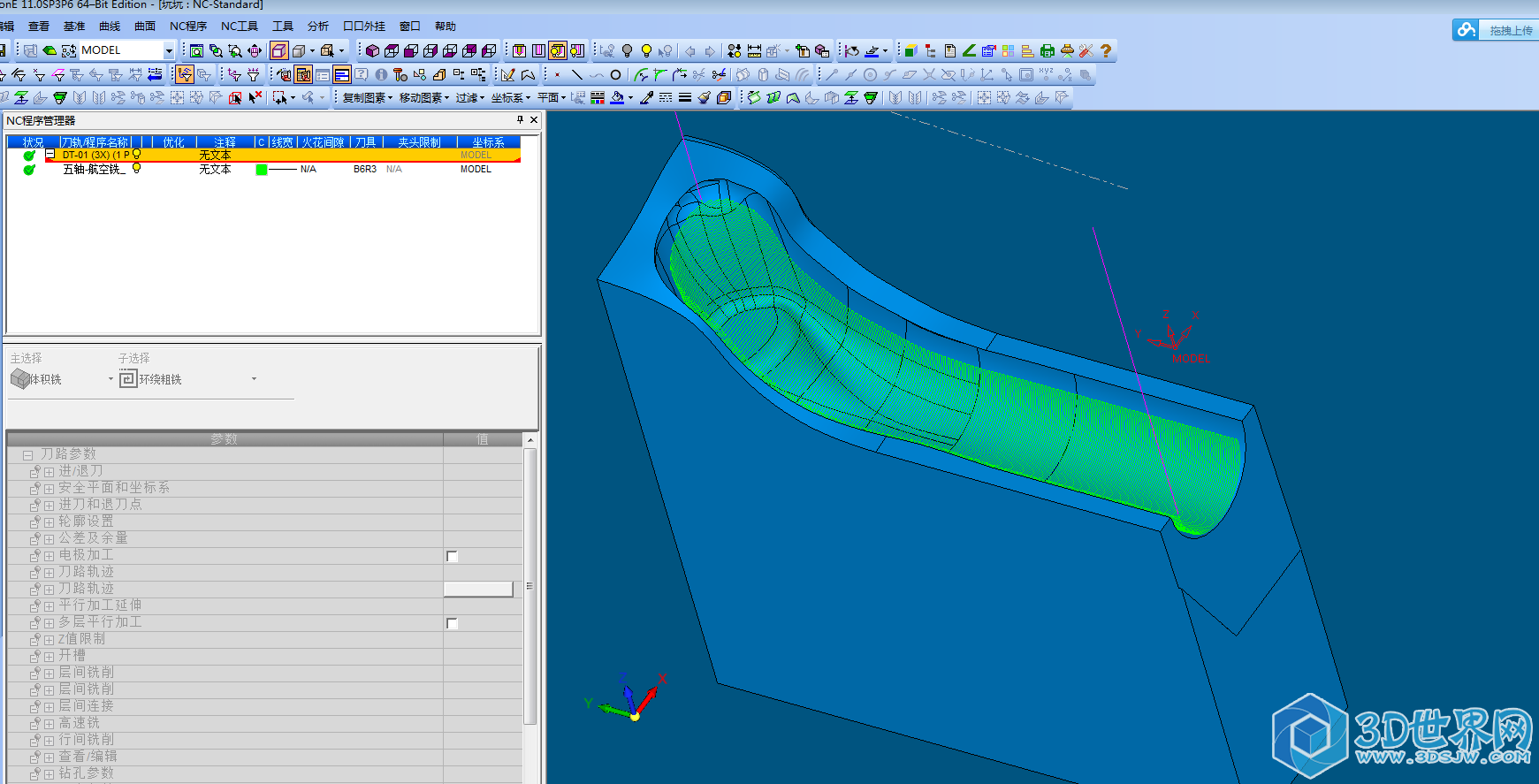Click the green flat shape icon beside MODEL
The width and height of the screenshot is (1539, 784).
[50, 50]
